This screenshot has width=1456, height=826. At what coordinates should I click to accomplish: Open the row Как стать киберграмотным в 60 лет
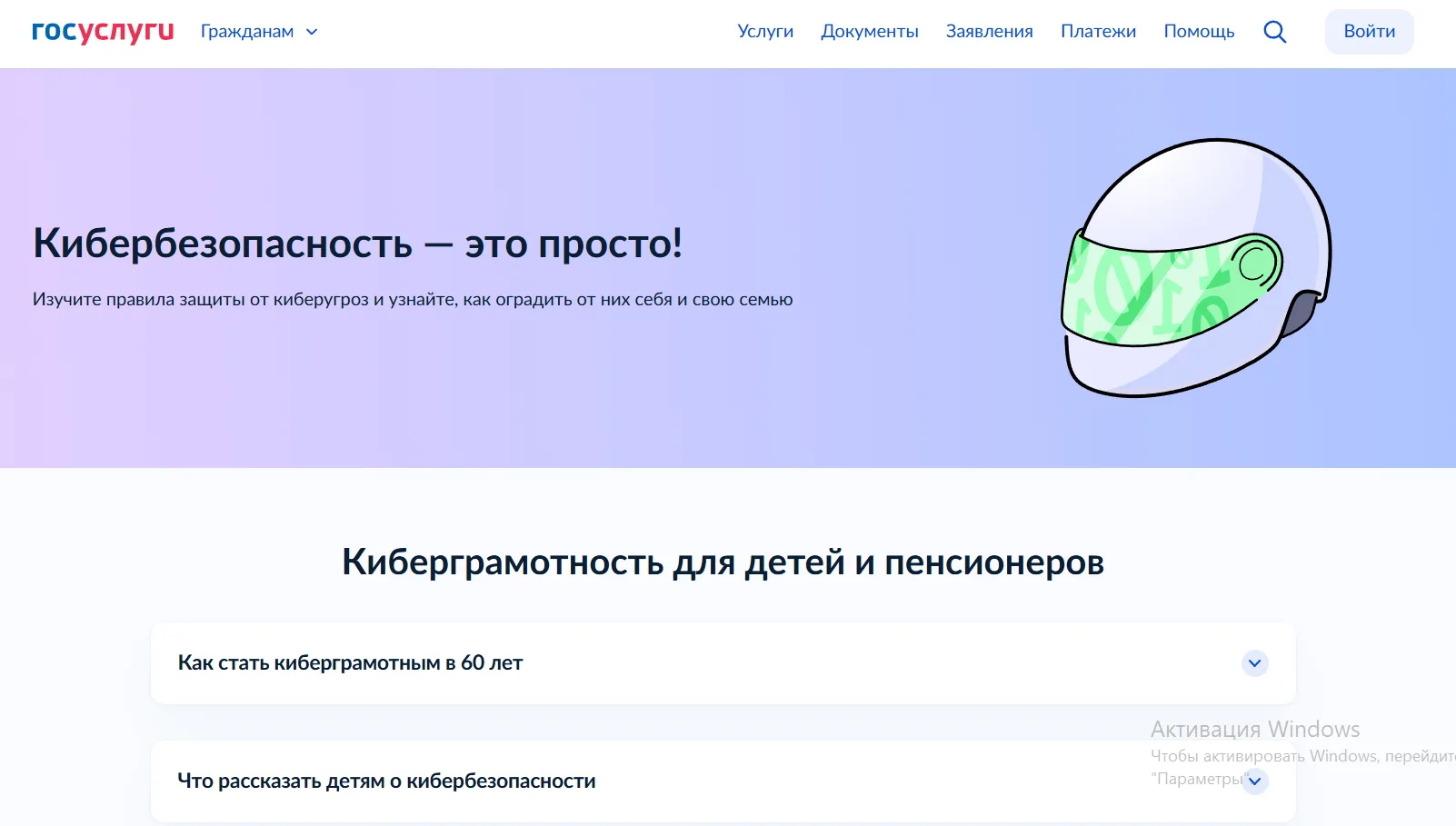point(723,663)
